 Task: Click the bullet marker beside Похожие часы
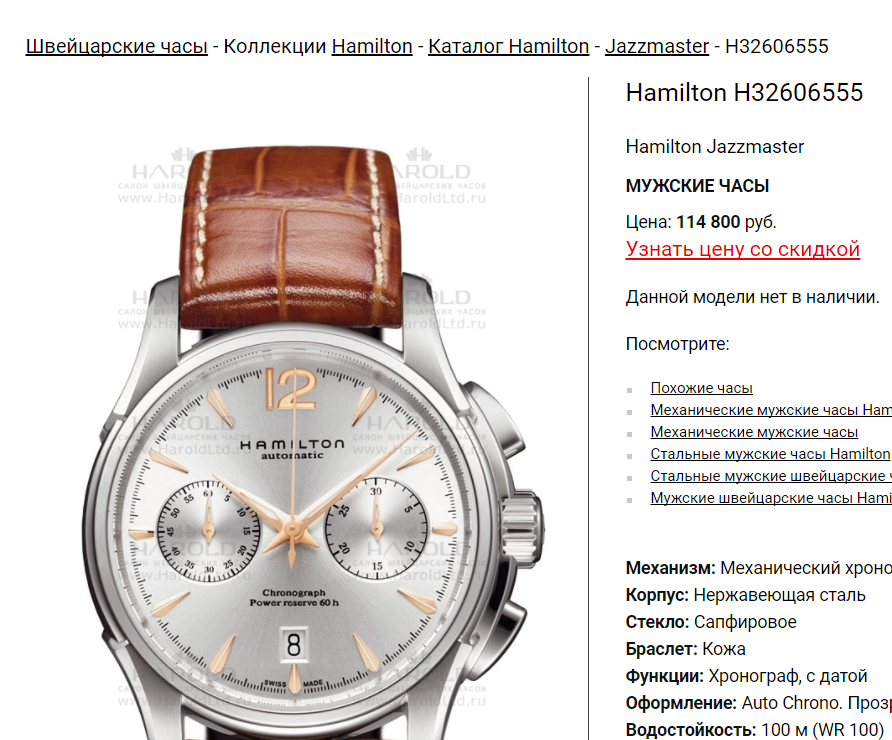click(630, 390)
